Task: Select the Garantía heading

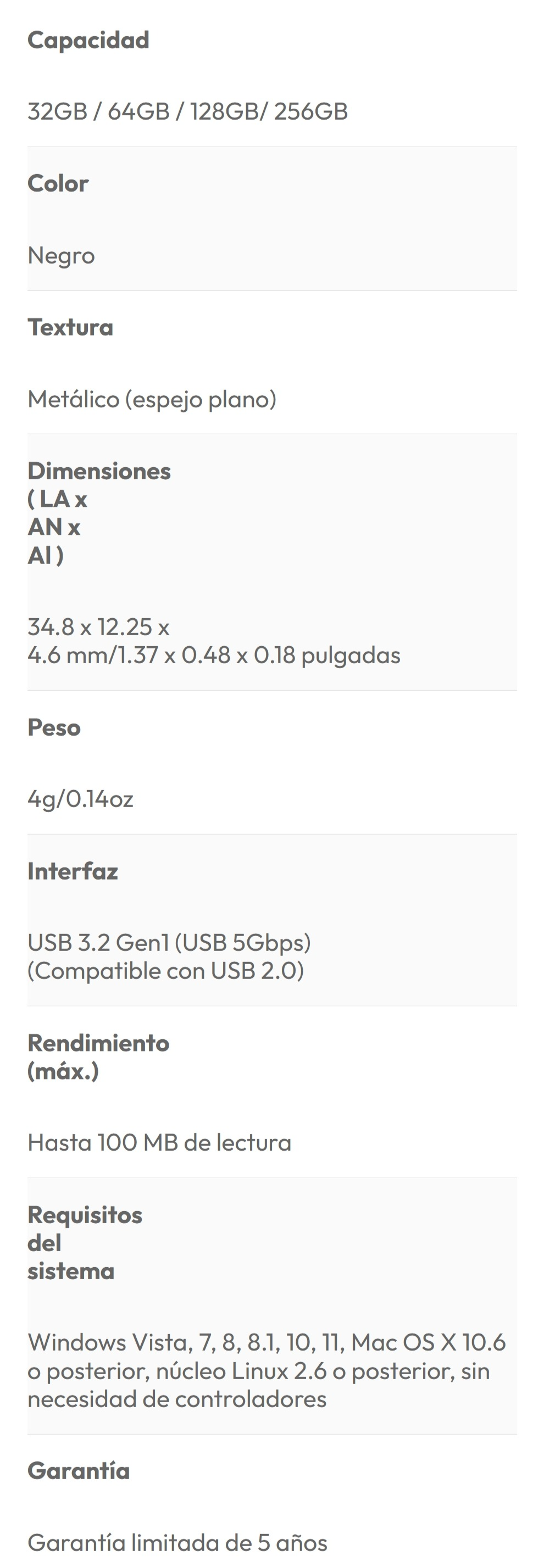Action: pyautogui.click(x=78, y=1471)
